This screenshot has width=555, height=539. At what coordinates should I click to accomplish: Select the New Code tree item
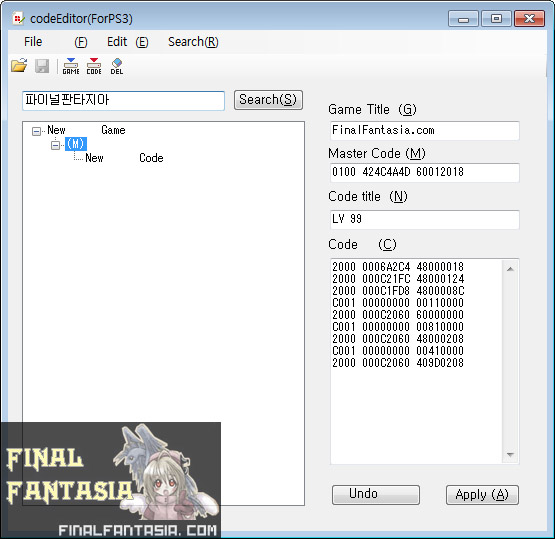click(124, 158)
